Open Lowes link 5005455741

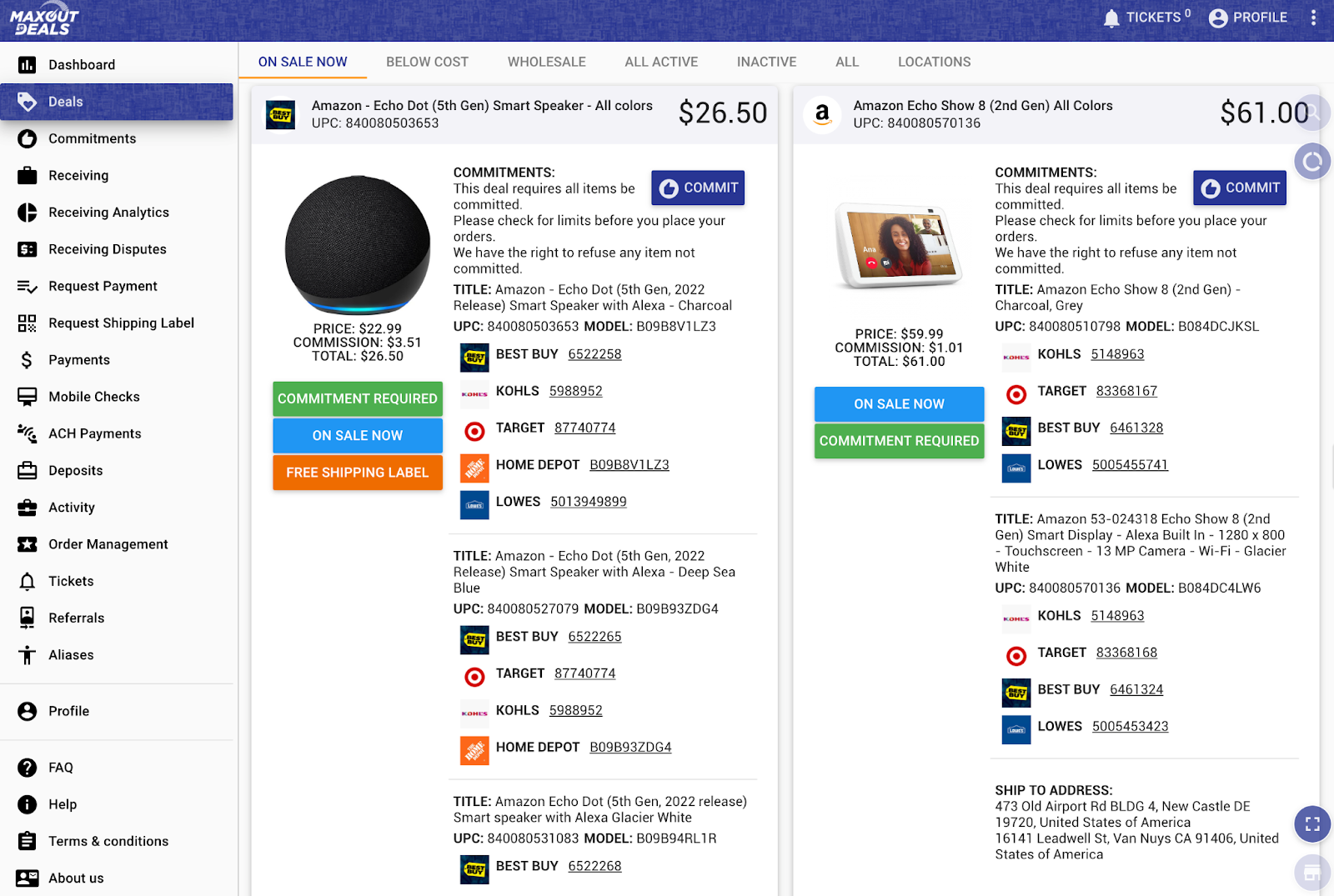coord(1130,465)
